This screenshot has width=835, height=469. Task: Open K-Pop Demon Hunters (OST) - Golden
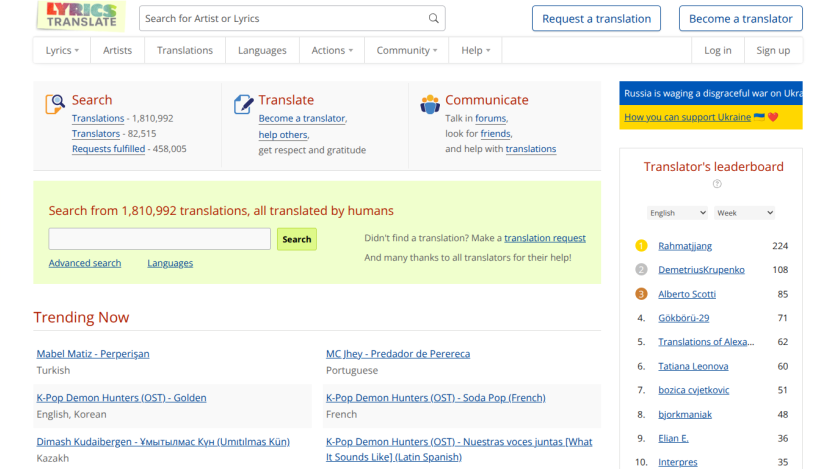pyautogui.click(x=121, y=398)
